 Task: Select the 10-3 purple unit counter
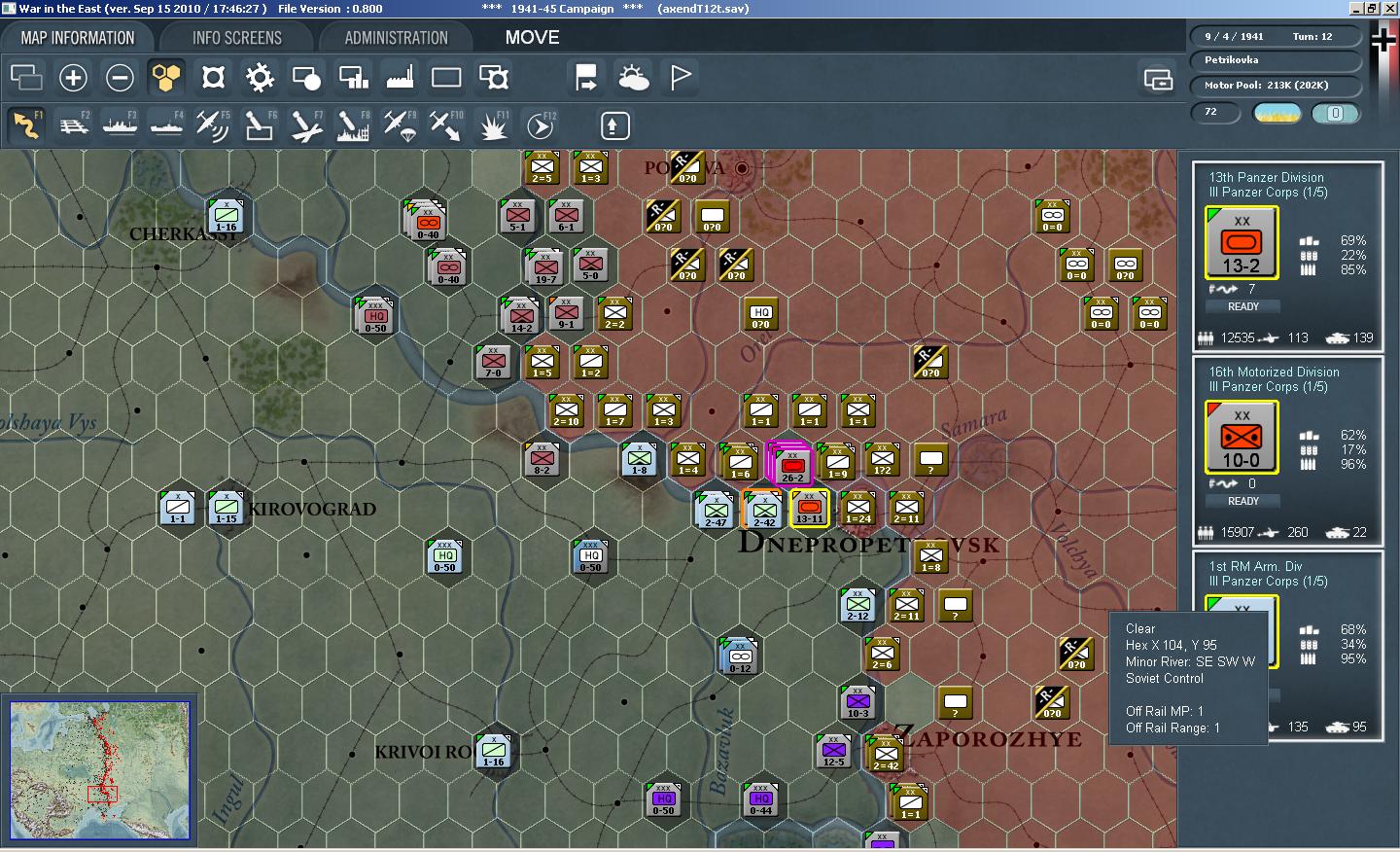(x=857, y=702)
